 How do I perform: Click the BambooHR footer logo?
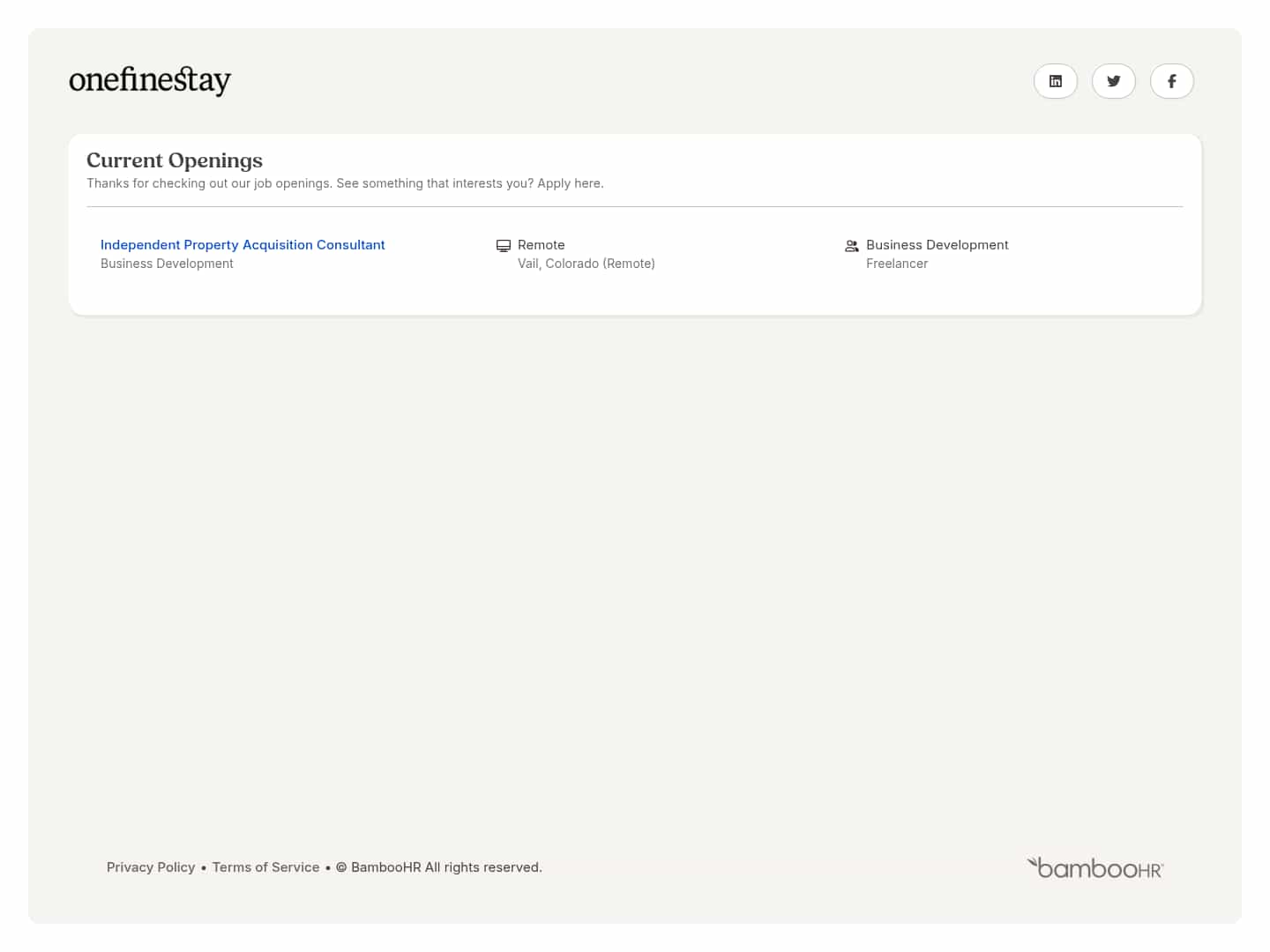(x=1095, y=868)
